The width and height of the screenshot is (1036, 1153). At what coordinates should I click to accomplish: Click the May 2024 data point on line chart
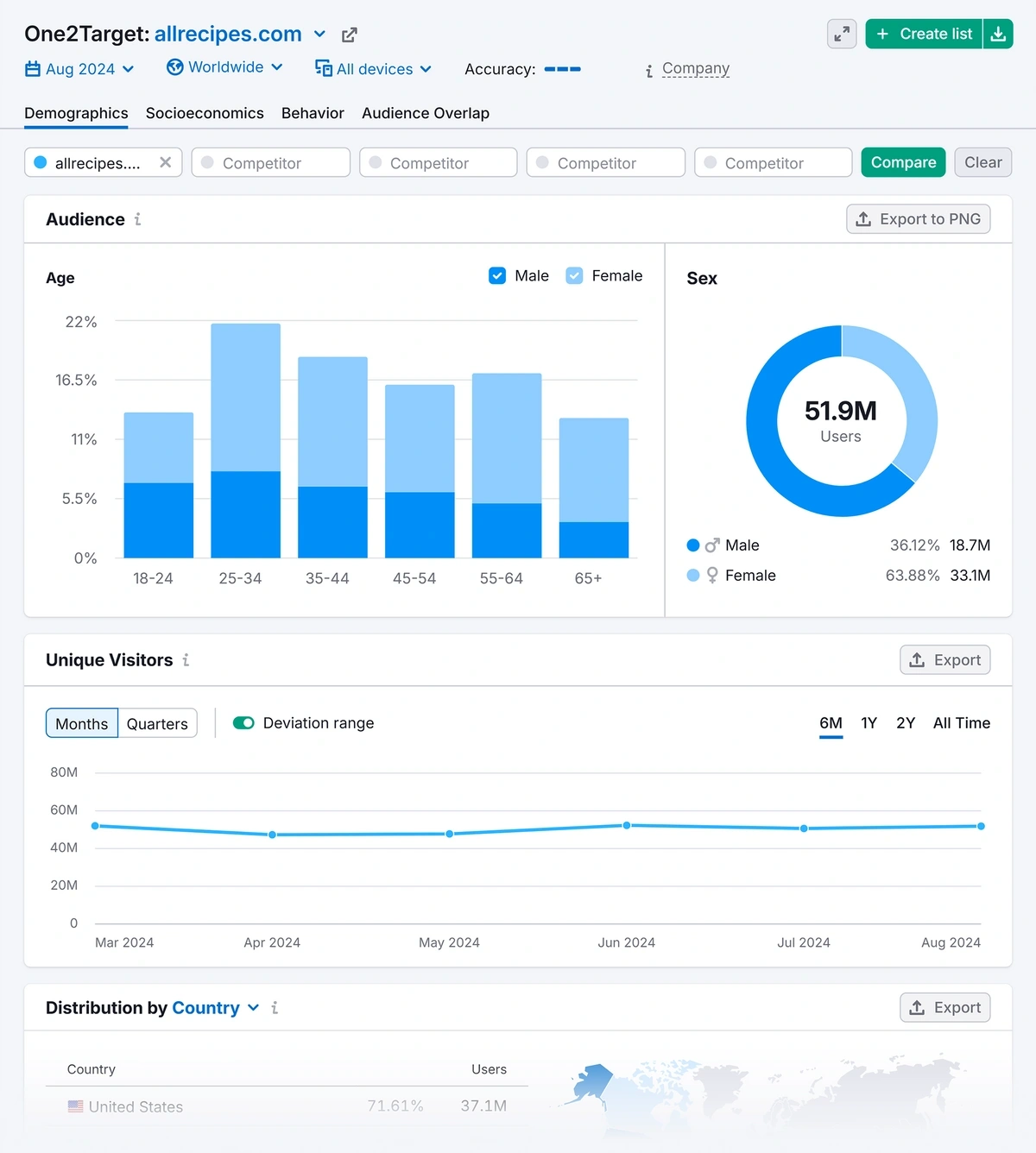tap(450, 834)
